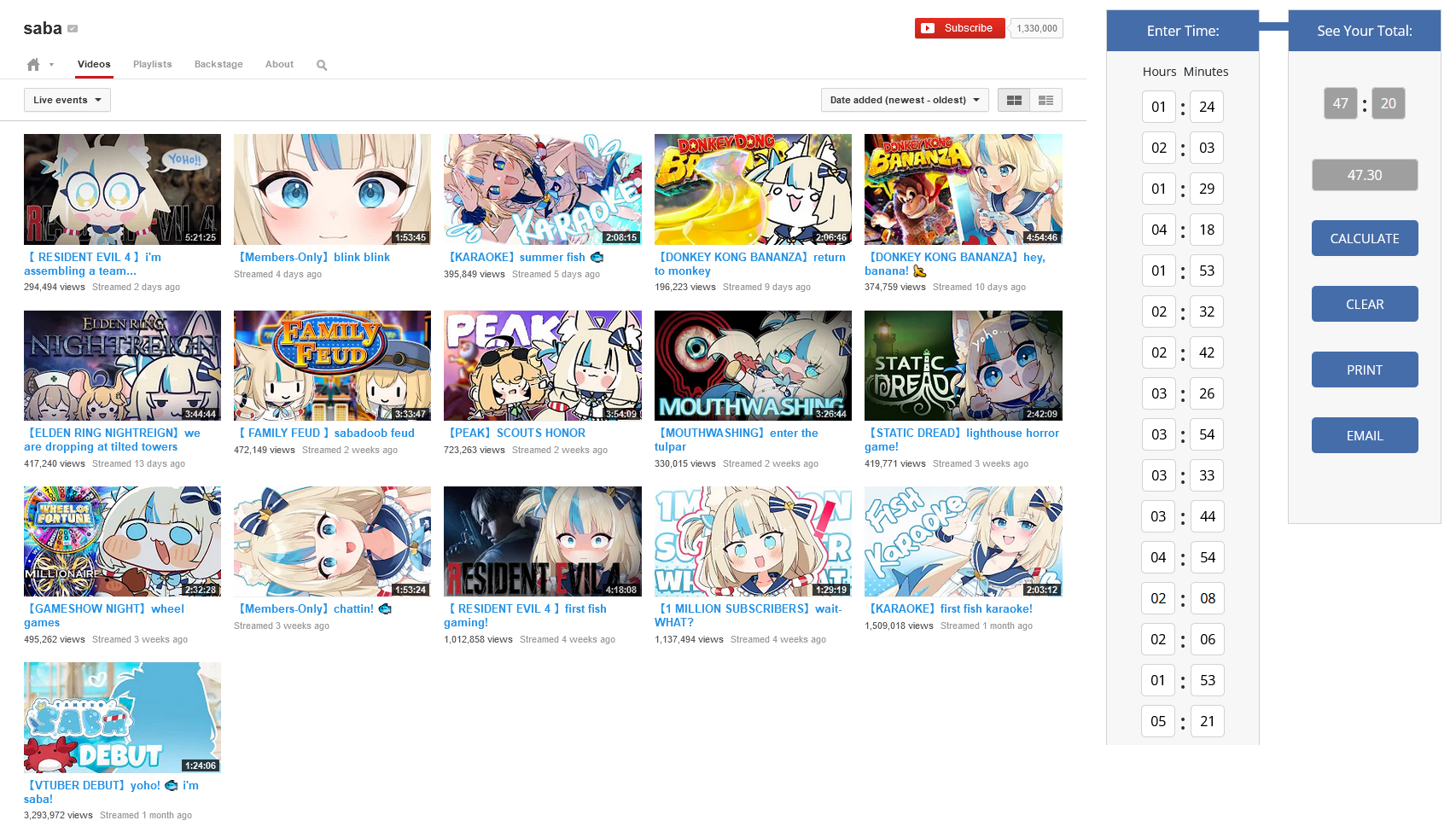Click minutes field showing 44
Screen dimensions: 1456x838
click(x=1207, y=516)
